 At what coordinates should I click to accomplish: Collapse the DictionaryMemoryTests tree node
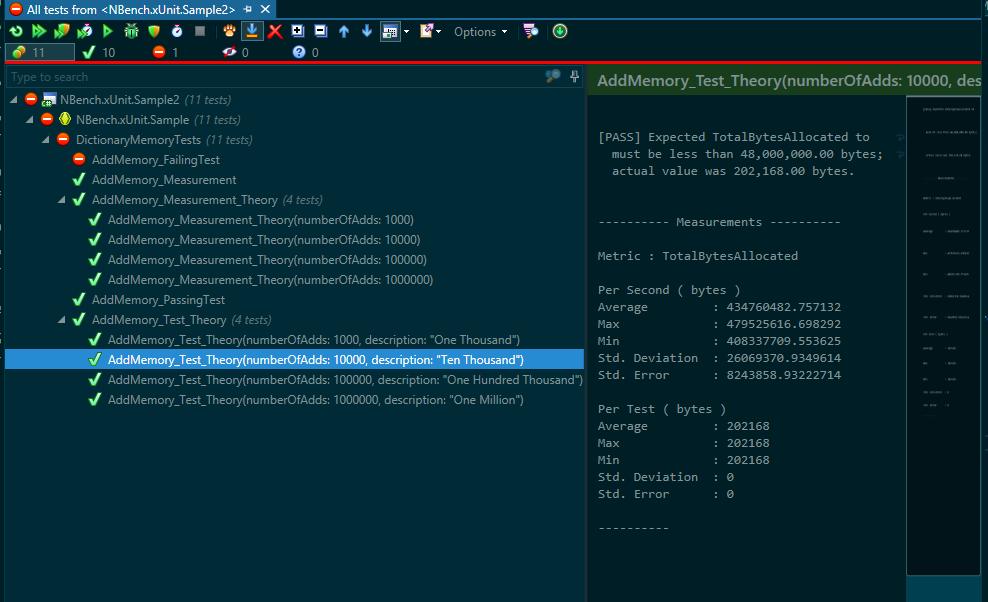pyautogui.click(x=47, y=140)
